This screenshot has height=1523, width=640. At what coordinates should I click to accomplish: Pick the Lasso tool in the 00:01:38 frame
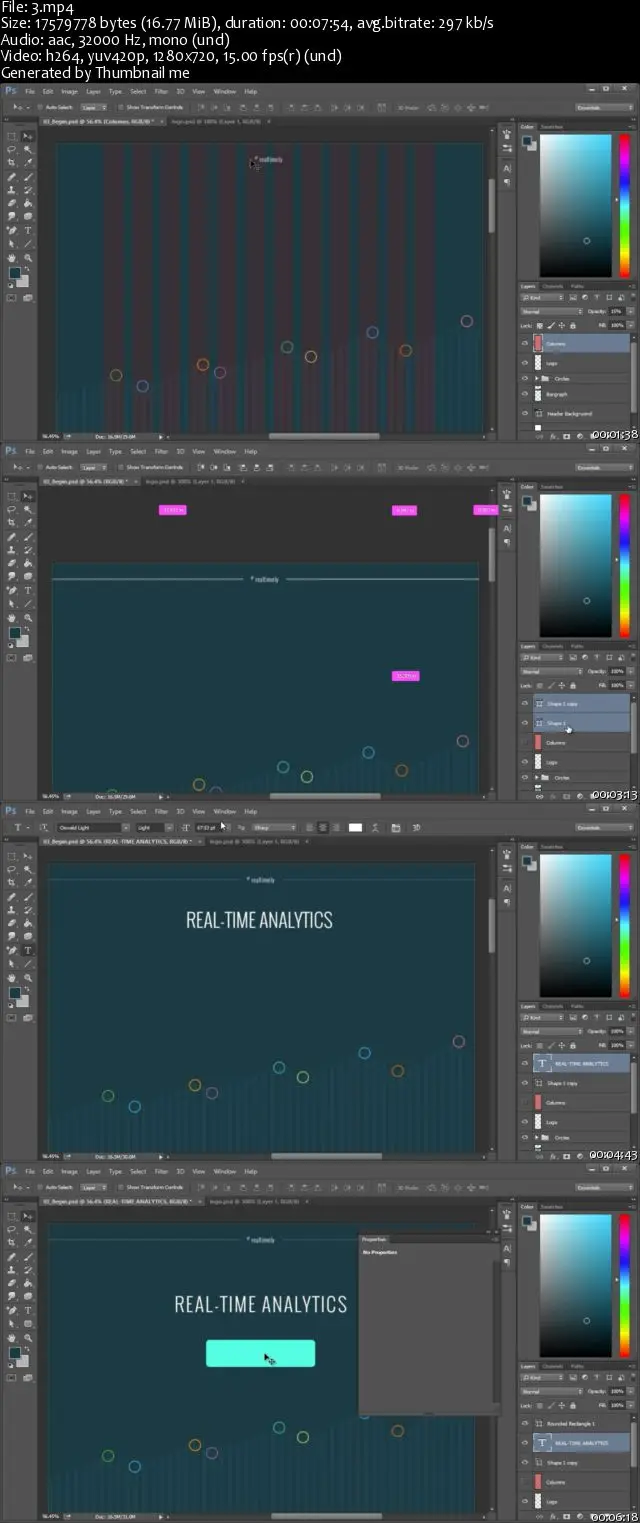pos(11,150)
